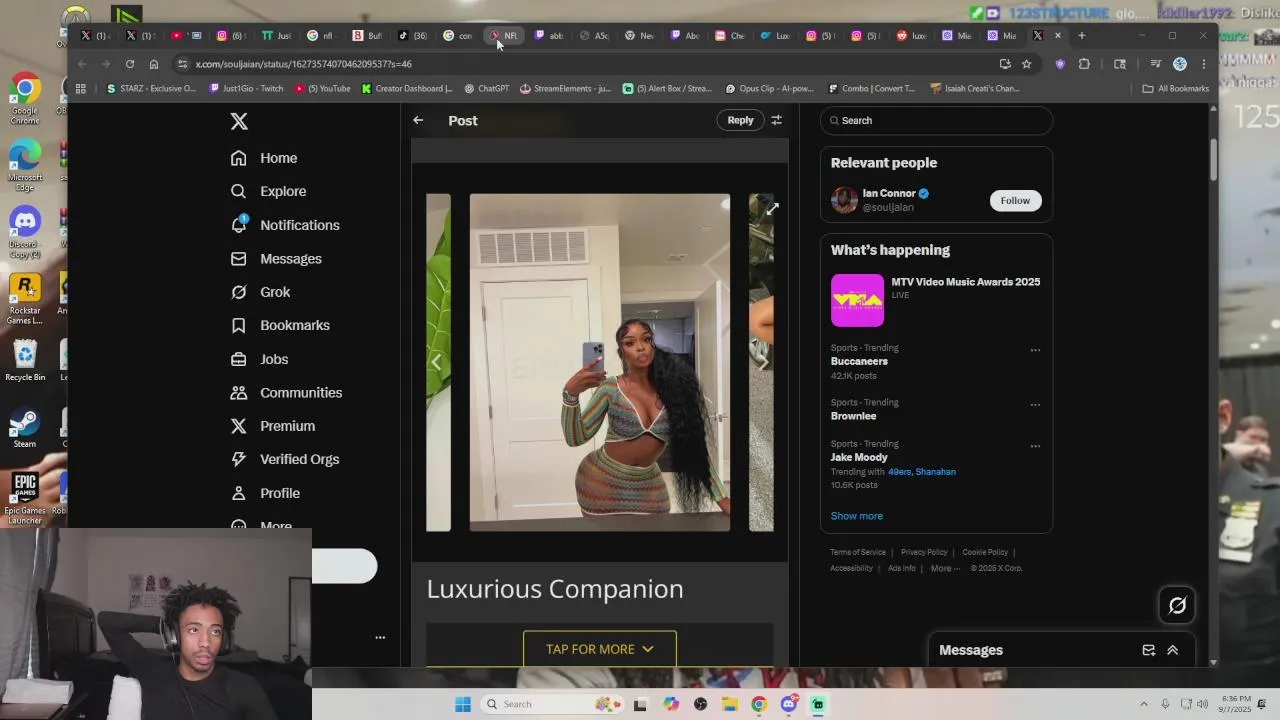Open ChatGPT bookmark

(x=486, y=88)
